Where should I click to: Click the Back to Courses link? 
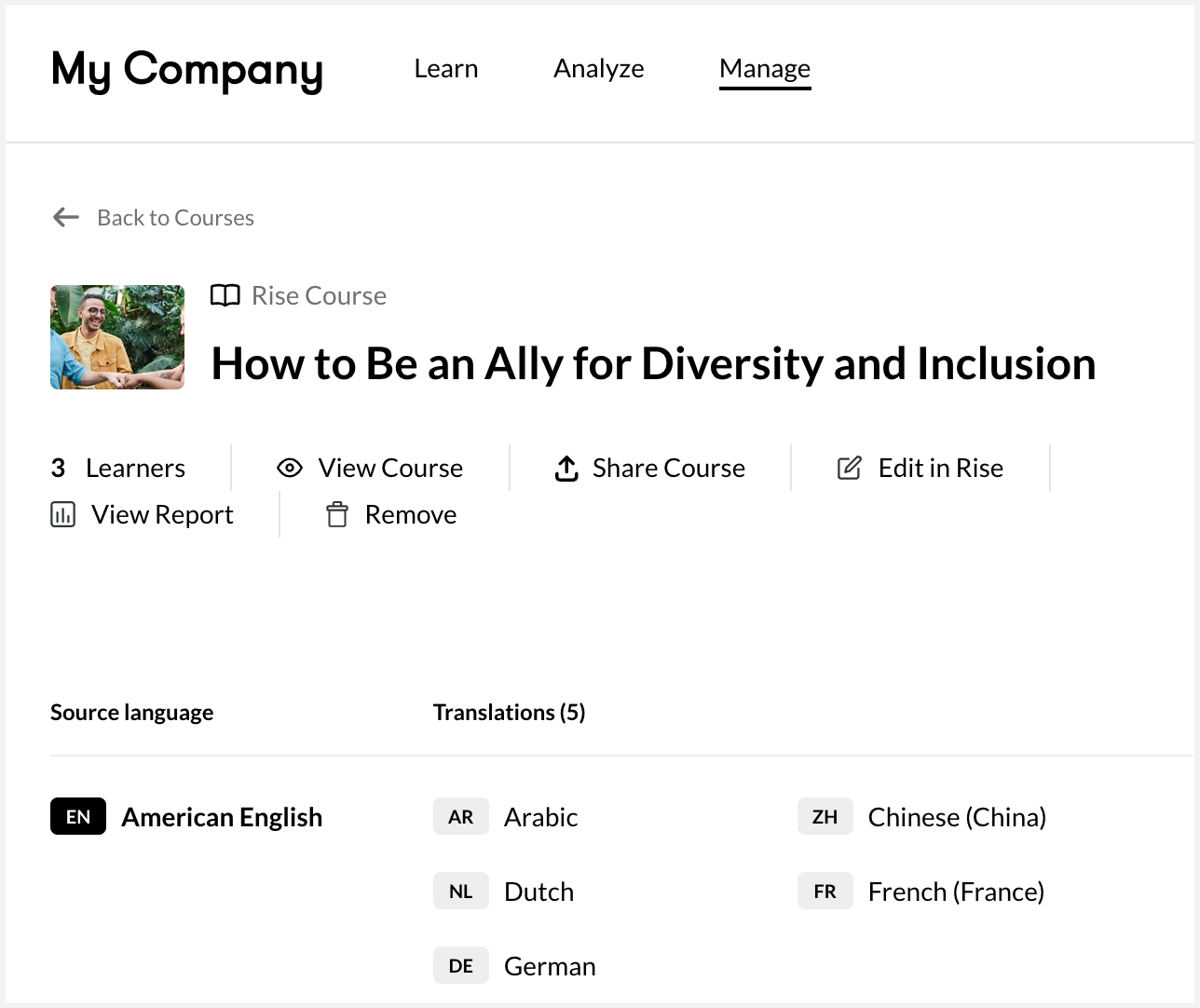pos(174,217)
